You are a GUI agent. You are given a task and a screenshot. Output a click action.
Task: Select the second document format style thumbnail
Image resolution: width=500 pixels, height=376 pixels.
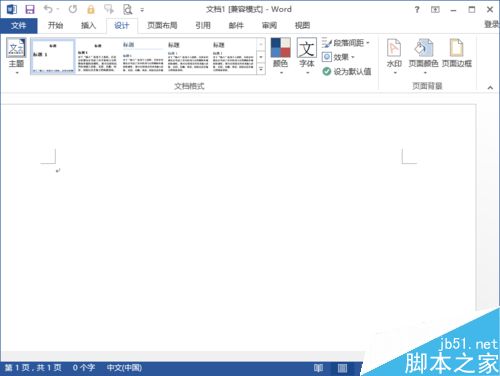tap(97, 56)
